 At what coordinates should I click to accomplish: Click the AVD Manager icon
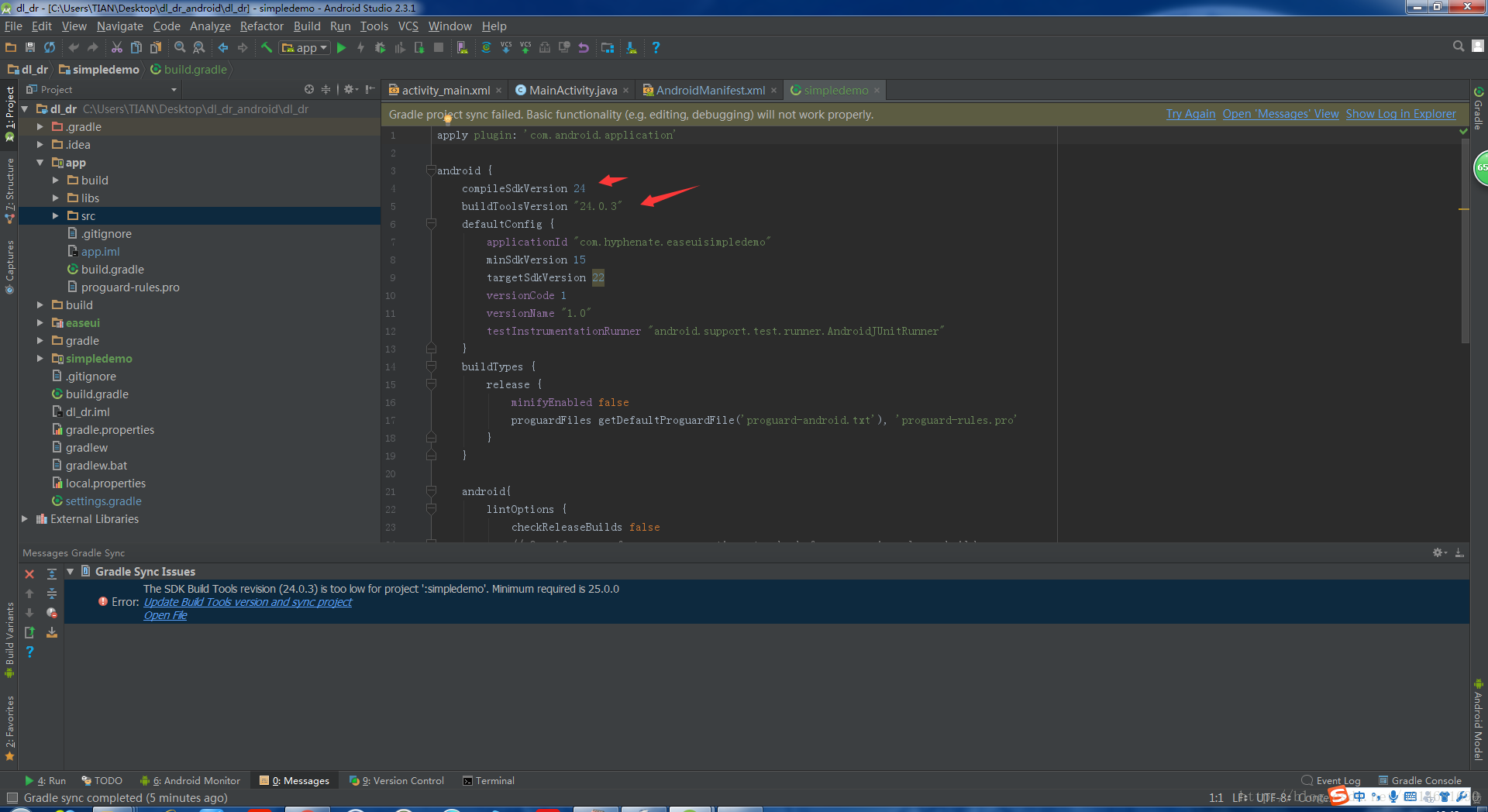462,47
